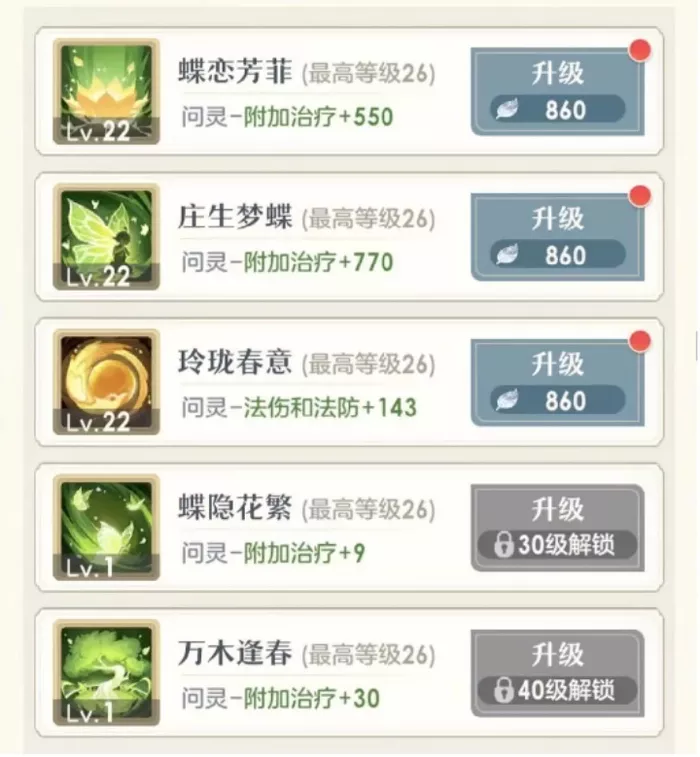Screen dimensions: 700x757
Task: Upgrade the 蝶恋芳菲 skill with 升级
Action: 558,91
